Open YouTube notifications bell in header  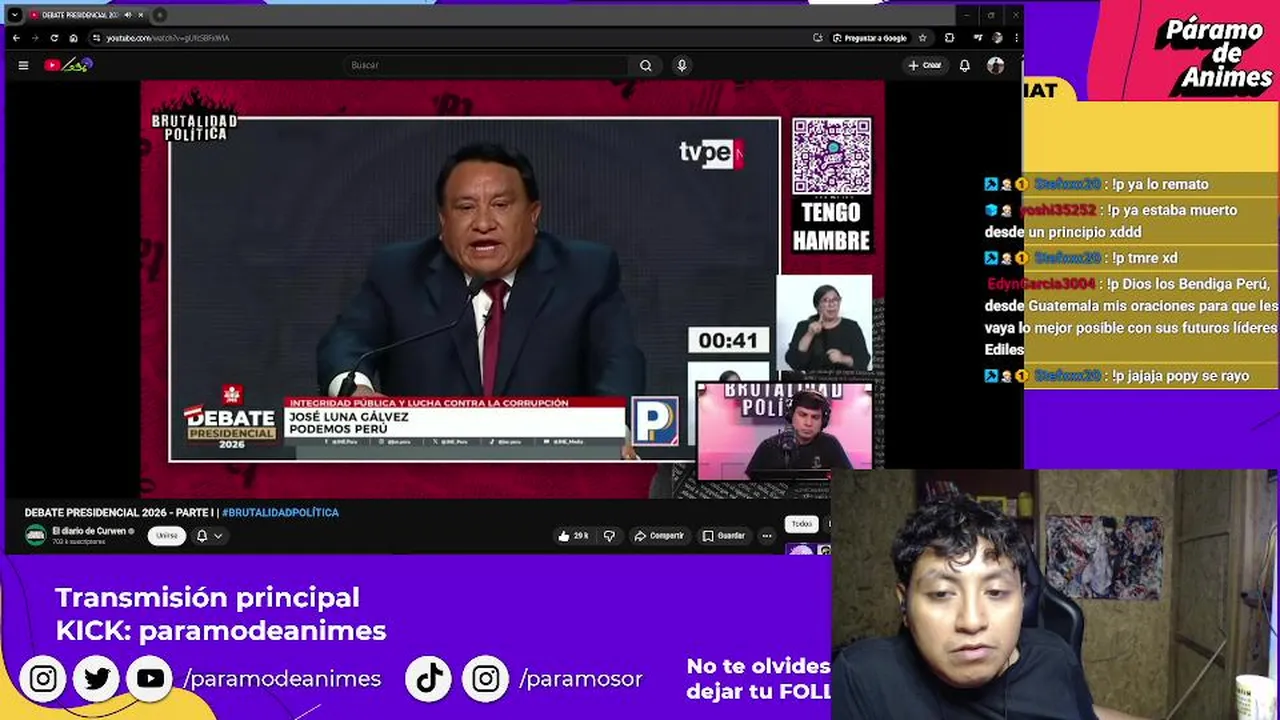click(x=965, y=65)
